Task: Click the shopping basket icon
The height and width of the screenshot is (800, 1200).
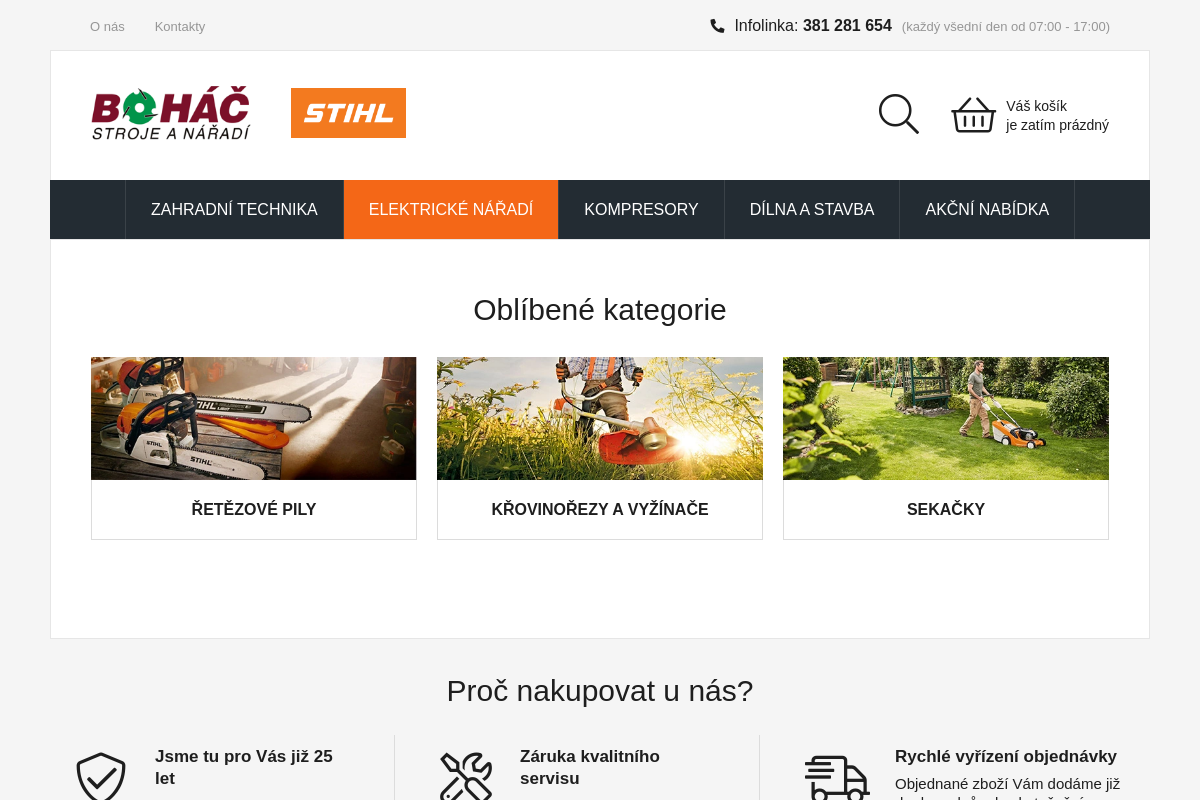Action: click(x=973, y=115)
